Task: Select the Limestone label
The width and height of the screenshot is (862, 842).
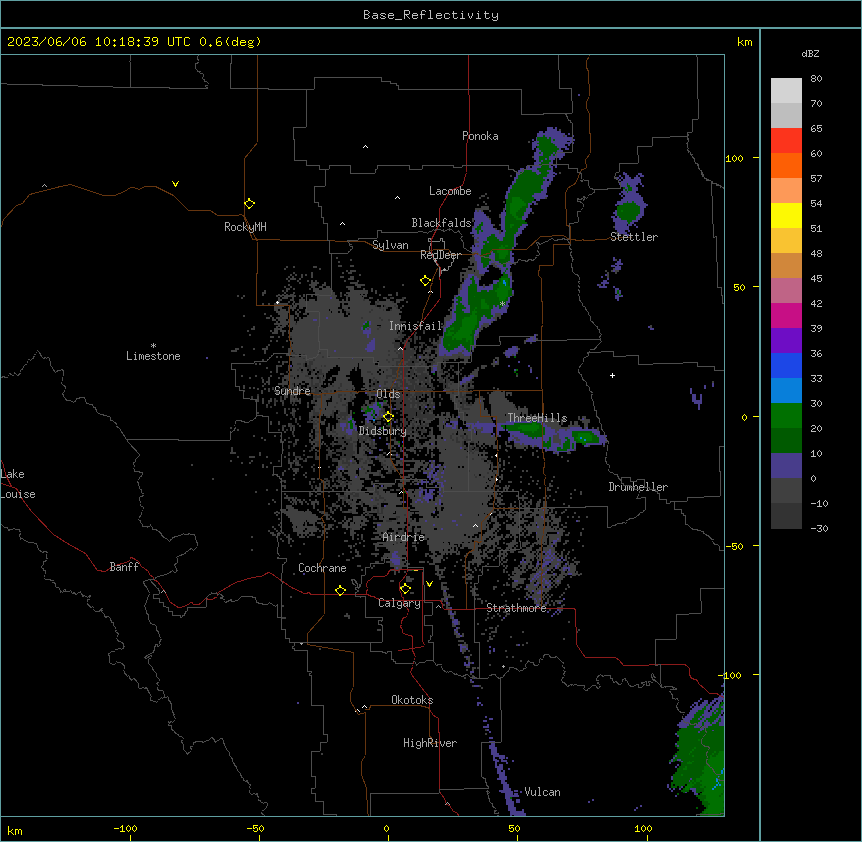Action: point(153,356)
